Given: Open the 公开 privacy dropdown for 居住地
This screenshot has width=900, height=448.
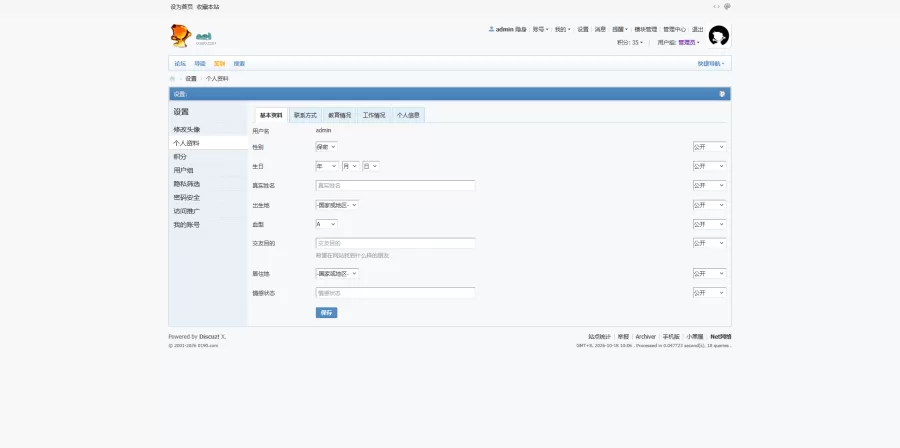Looking at the screenshot, I should (x=709, y=274).
